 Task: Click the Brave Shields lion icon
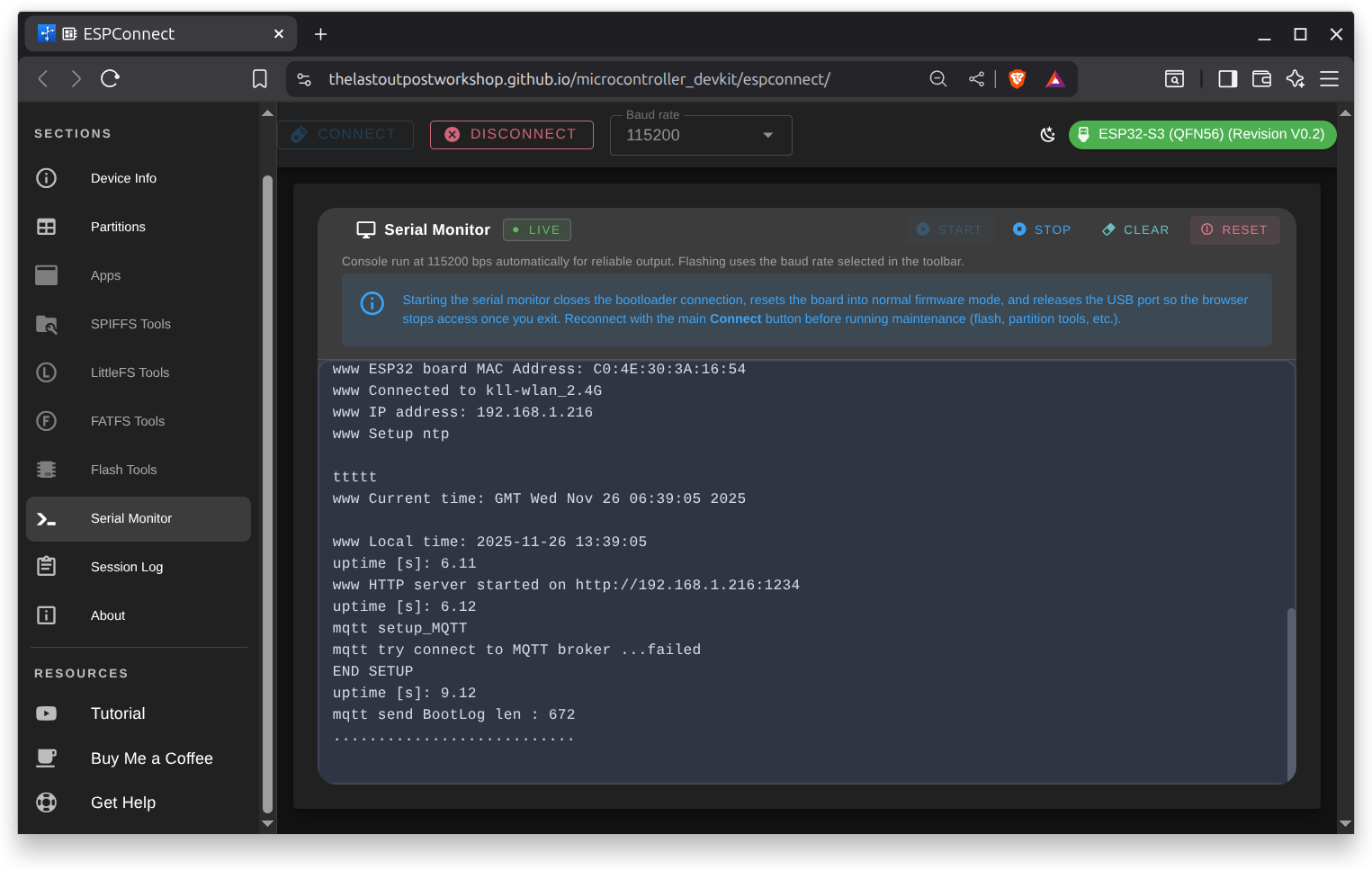[x=1018, y=79]
